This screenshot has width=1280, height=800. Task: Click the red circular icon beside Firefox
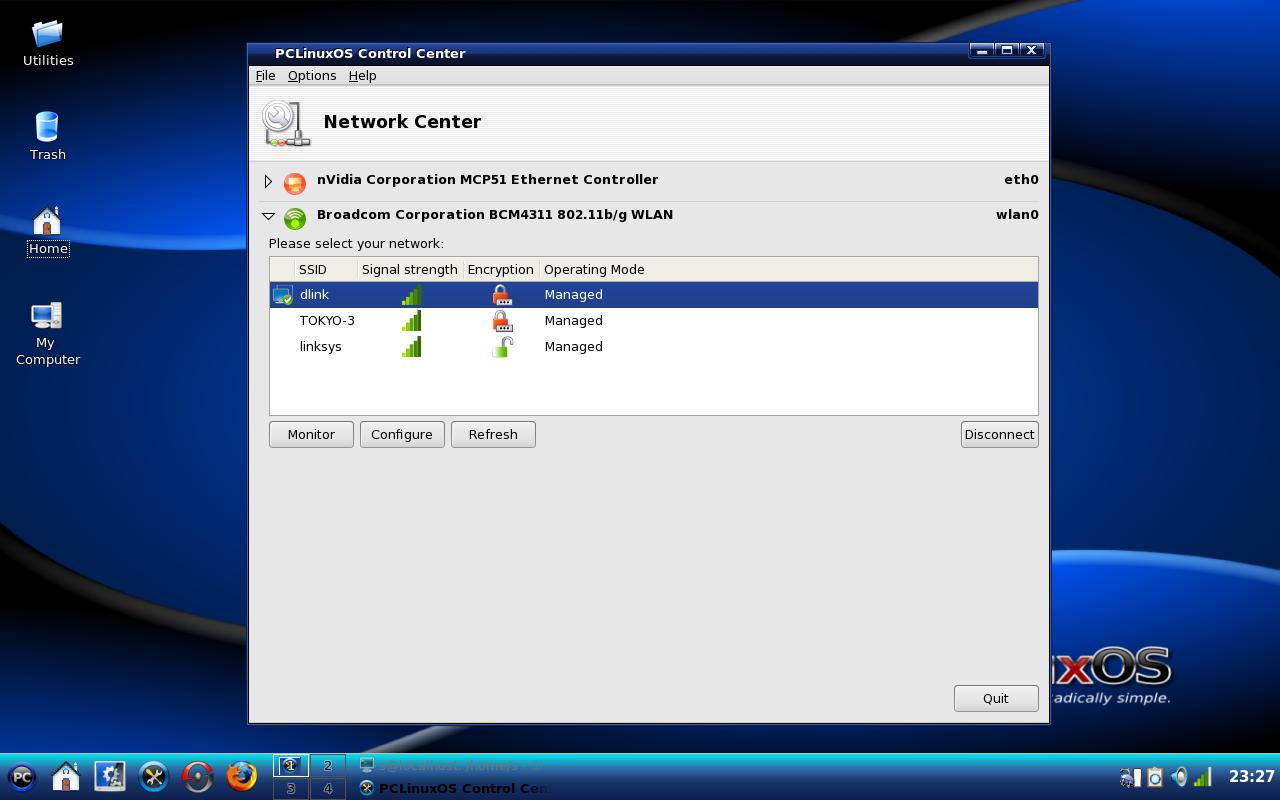pyautogui.click(x=198, y=776)
